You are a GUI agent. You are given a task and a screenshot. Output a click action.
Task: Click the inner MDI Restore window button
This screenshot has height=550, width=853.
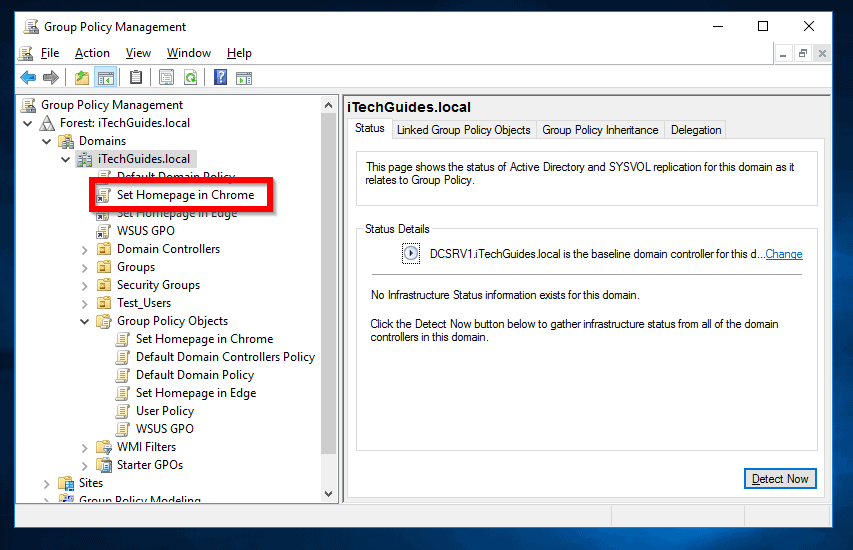pos(802,53)
